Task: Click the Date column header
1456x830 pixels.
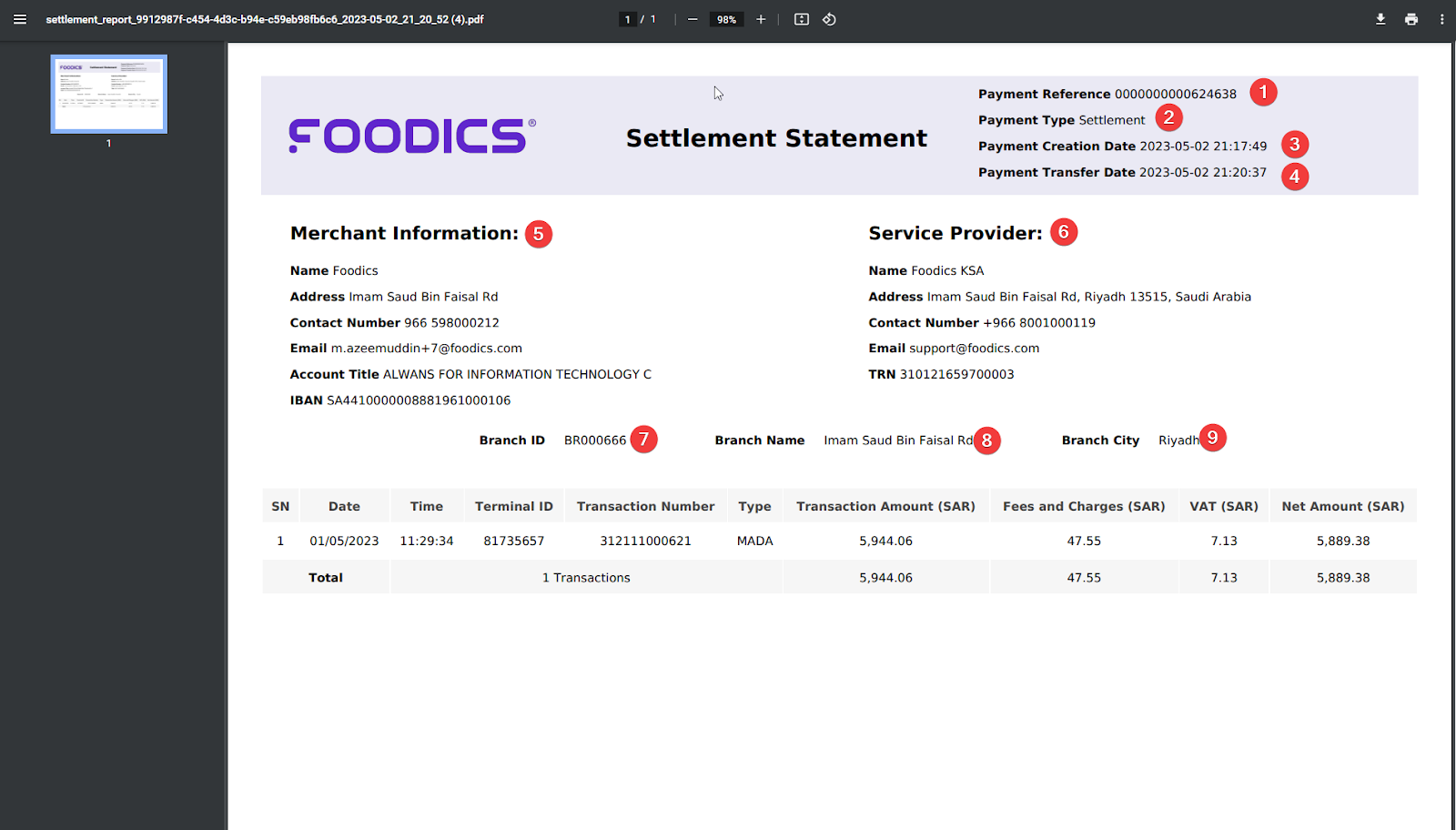Action: point(344,506)
